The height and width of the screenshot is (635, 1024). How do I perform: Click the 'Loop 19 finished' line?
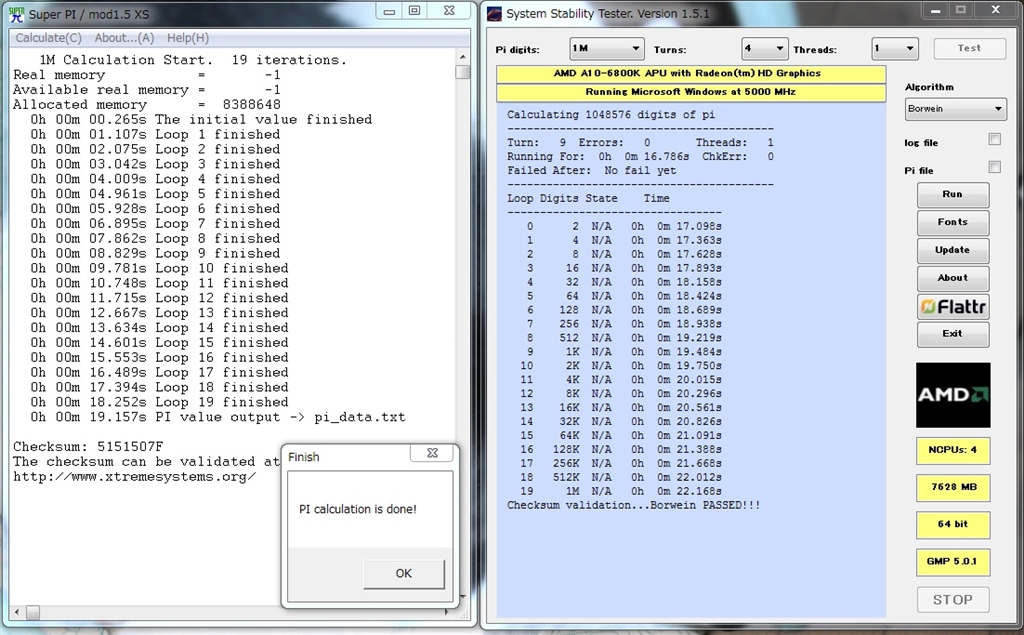pyautogui.click(x=159, y=402)
